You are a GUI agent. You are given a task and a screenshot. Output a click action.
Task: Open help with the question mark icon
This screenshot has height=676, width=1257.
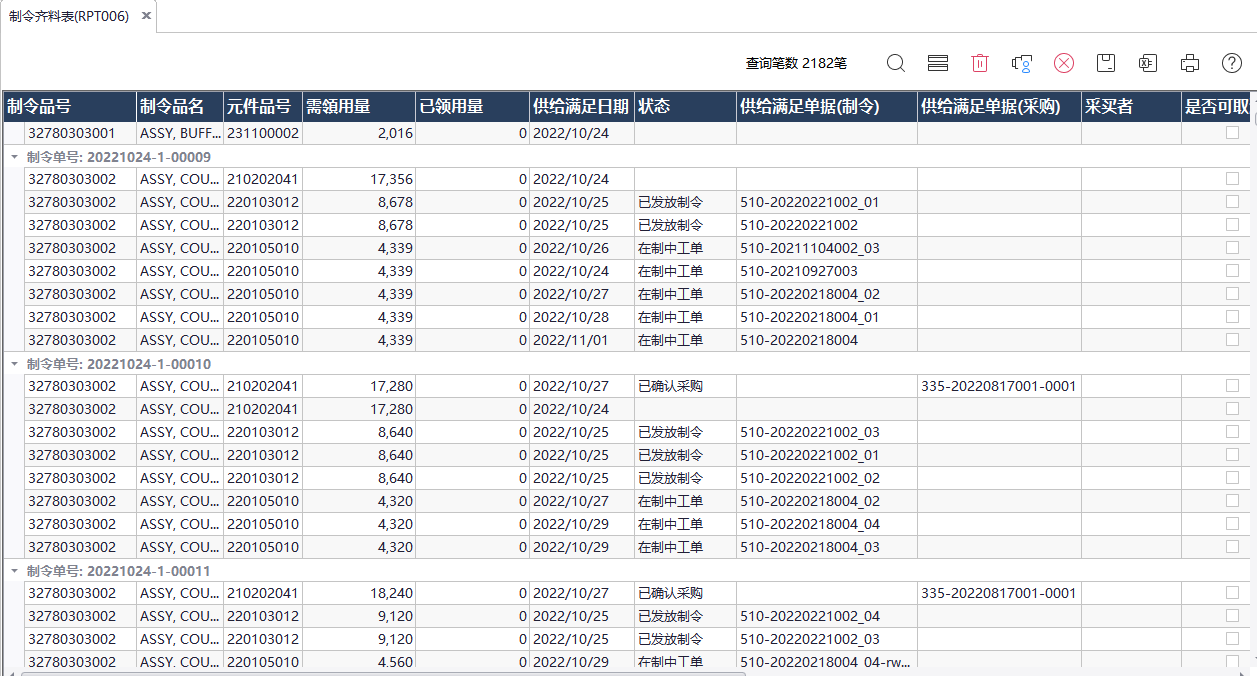tap(1232, 63)
